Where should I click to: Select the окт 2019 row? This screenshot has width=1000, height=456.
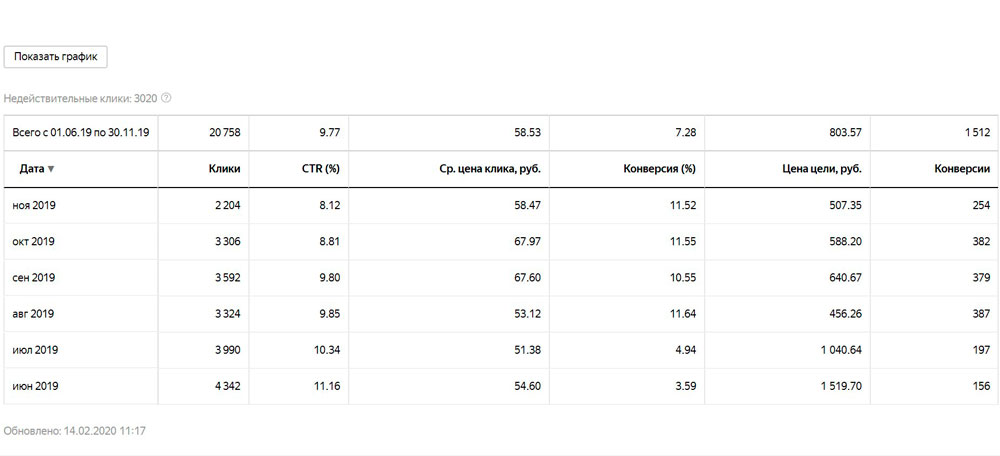[34, 241]
